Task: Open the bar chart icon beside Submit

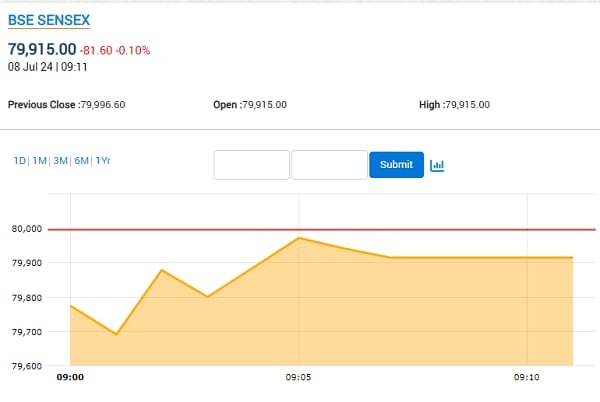Action: pyautogui.click(x=437, y=165)
